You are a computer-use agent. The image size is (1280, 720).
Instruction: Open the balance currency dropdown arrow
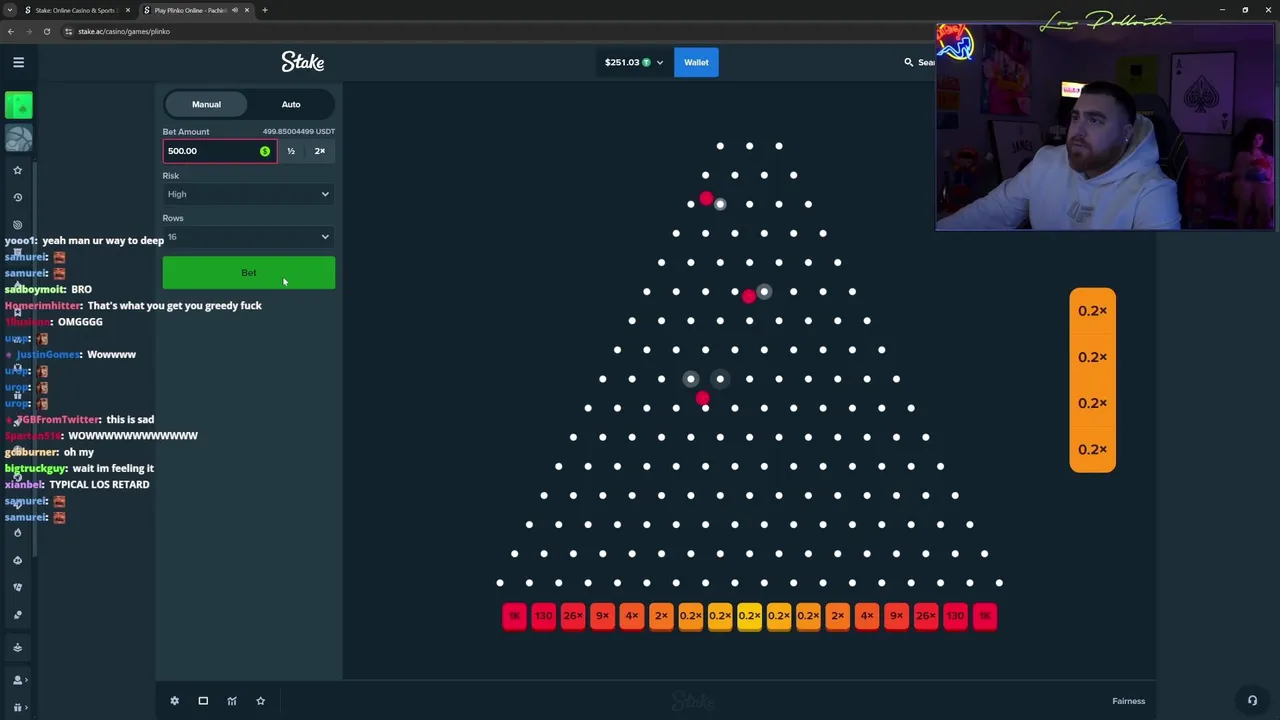tap(659, 62)
